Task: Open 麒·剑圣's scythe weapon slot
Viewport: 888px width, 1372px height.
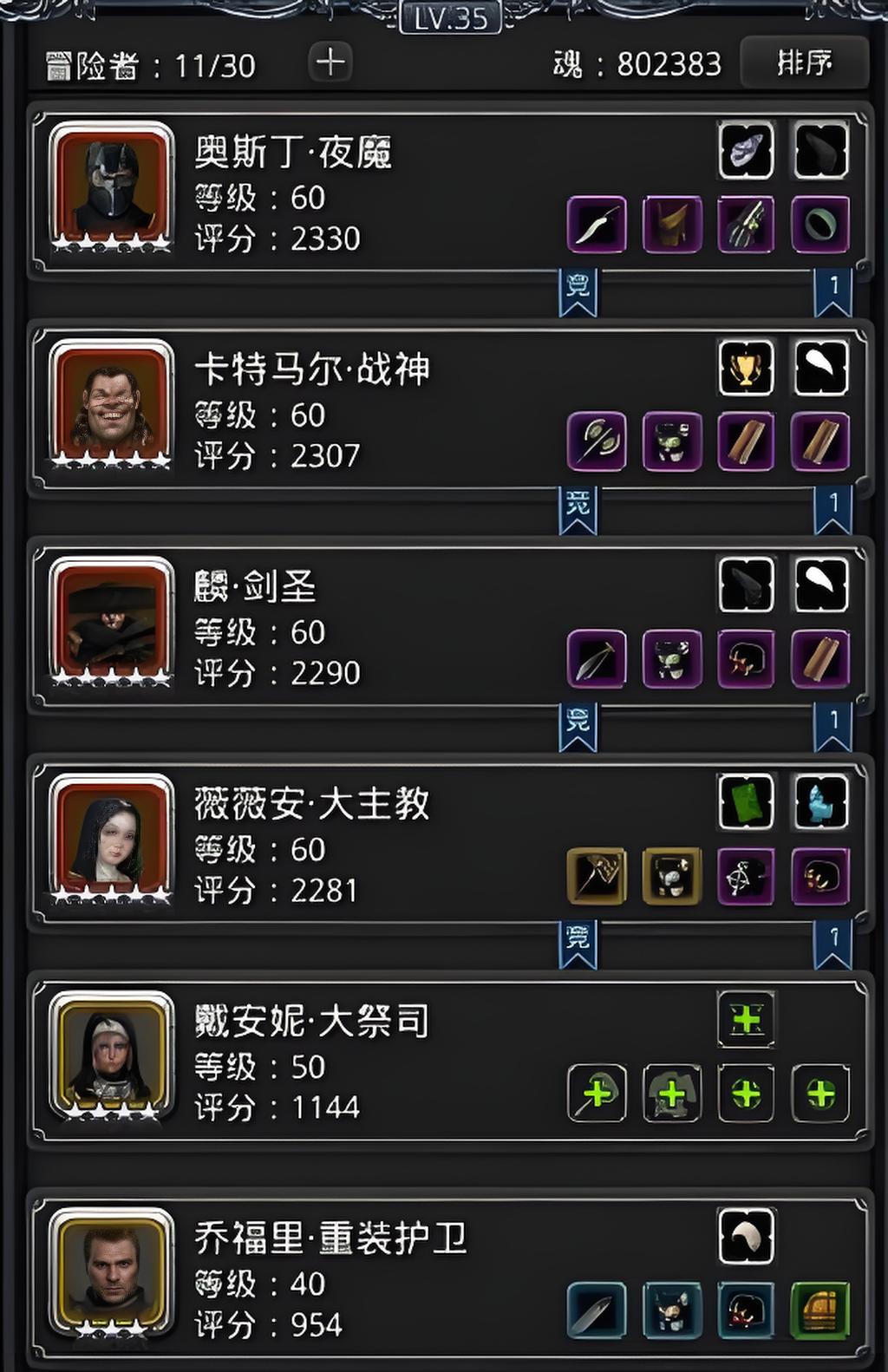Action: coord(597,659)
